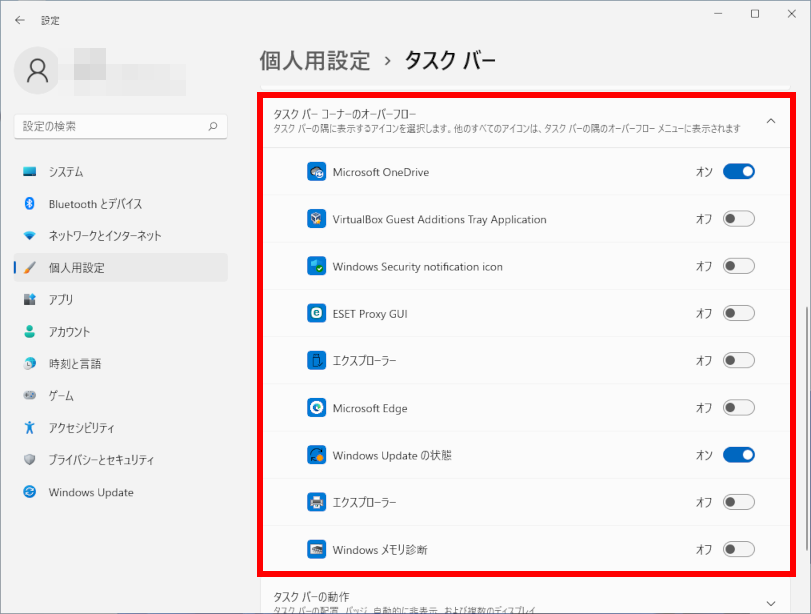The height and width of the screenshot is (614, 811).
Task: Maximize the 設定 window
Action: point(755,14)
